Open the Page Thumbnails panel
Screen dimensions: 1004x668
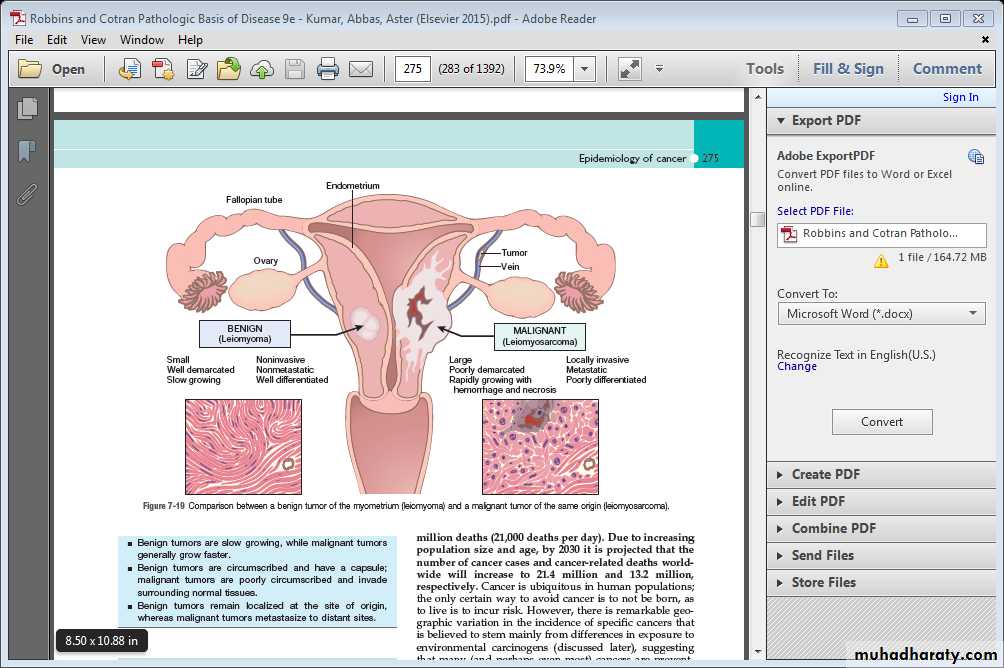click(x=27, y=109)
